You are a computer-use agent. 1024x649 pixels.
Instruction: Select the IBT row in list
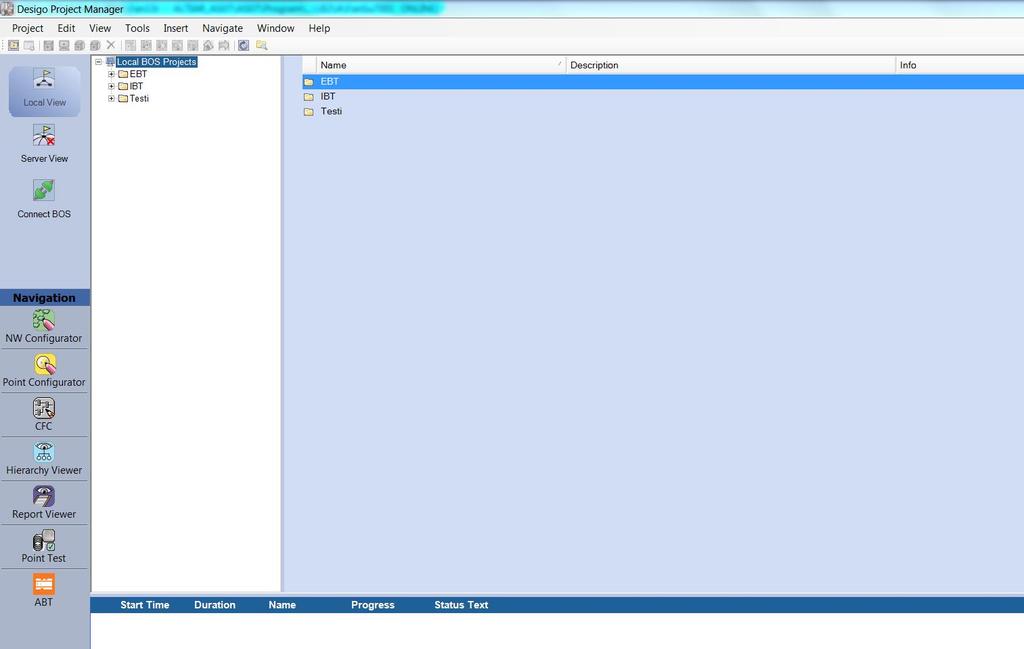[663, 97]
